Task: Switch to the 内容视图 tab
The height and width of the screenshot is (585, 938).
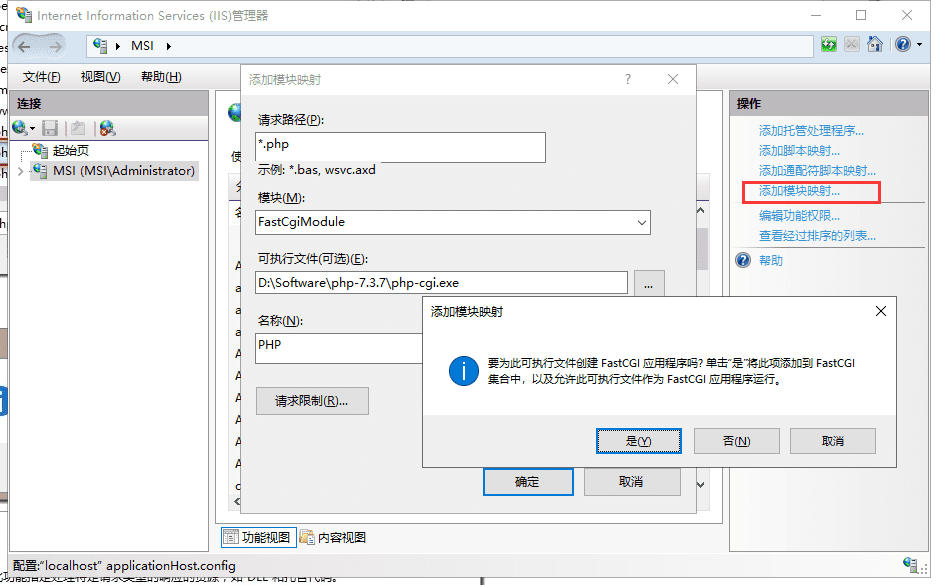Action: point(333,537)
